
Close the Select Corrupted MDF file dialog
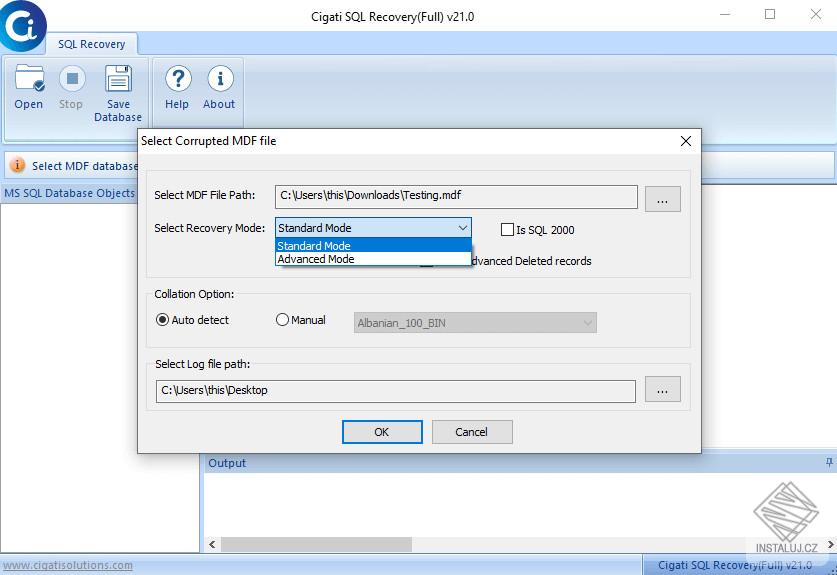[x=686, y=141]
